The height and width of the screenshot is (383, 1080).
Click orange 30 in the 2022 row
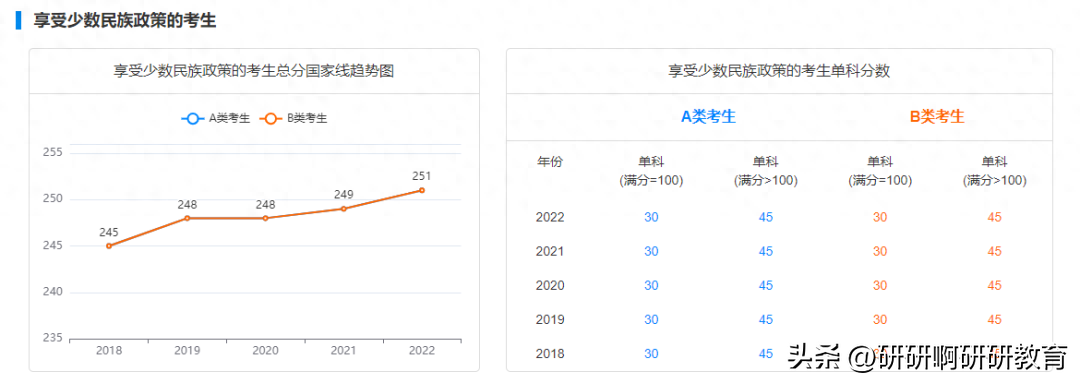pos(880,217)
